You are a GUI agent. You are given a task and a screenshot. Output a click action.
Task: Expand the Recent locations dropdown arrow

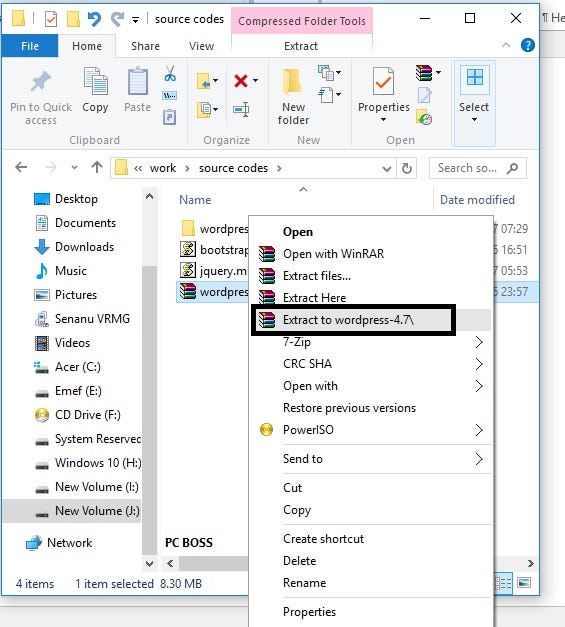74,168
